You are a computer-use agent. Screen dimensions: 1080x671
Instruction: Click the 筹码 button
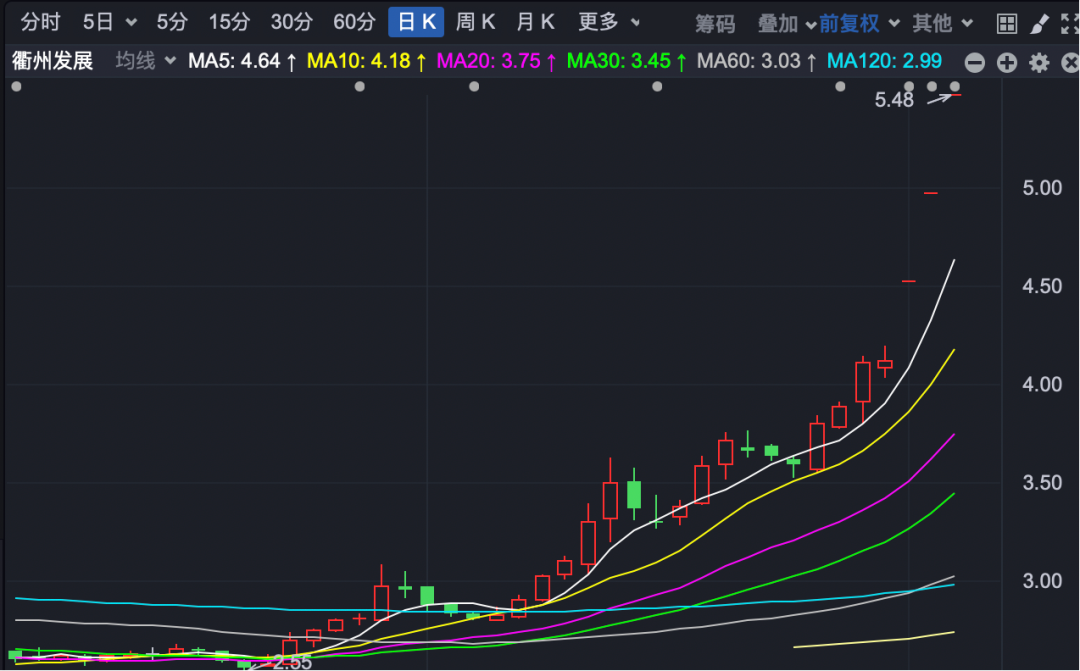715,23
